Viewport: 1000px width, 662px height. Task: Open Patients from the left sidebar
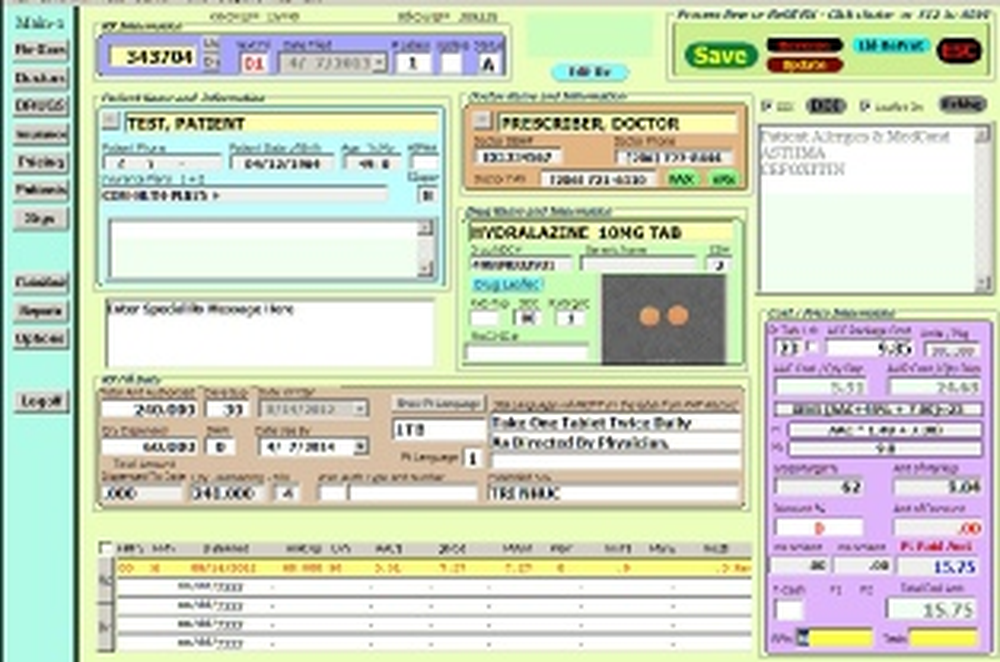pos(41,189)
